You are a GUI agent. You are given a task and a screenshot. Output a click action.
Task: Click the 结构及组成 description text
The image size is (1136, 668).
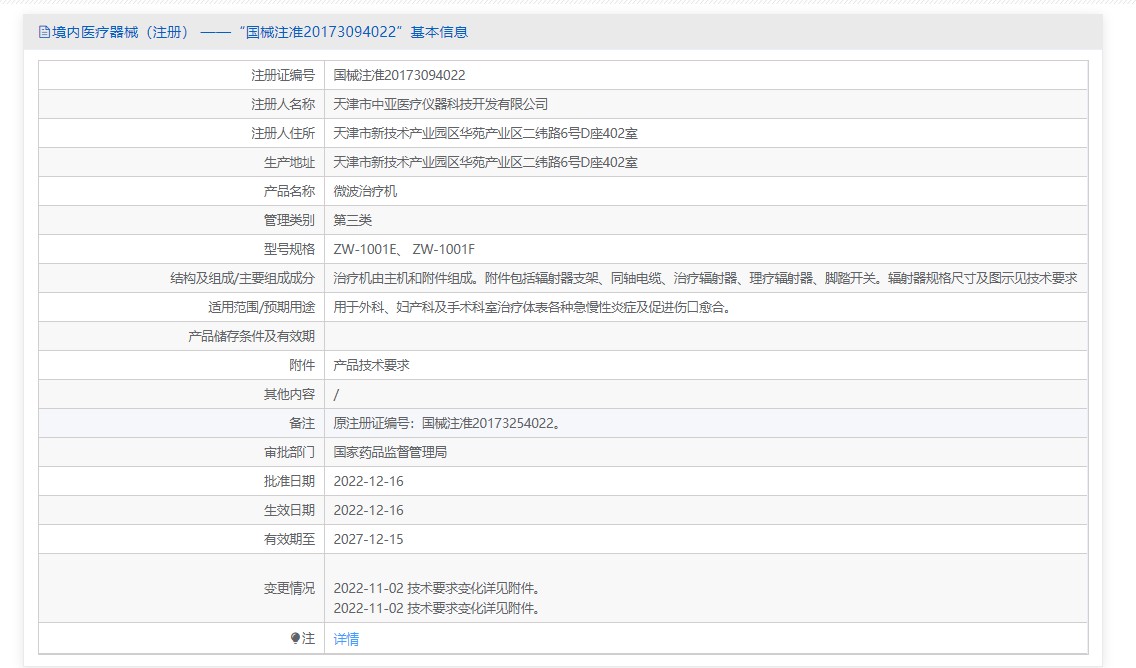pyautogui.click(x=704, y=278)
